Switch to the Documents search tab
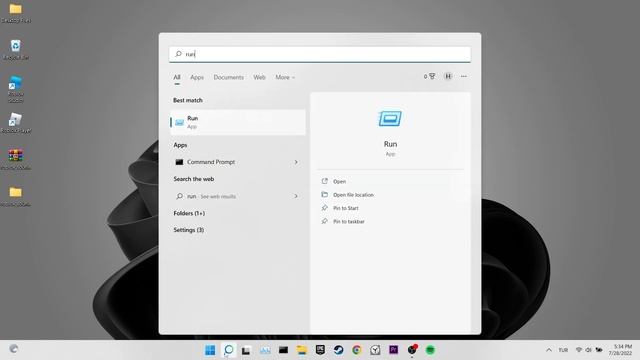Image resolution: width=640 pixels, height=360 pixels. pos(228,77)
